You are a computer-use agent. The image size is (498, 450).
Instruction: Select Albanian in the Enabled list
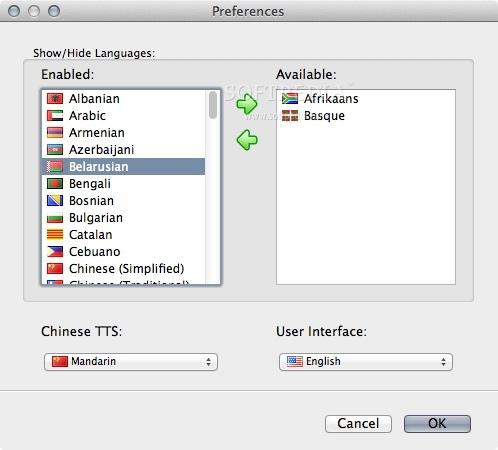point(123,98)
